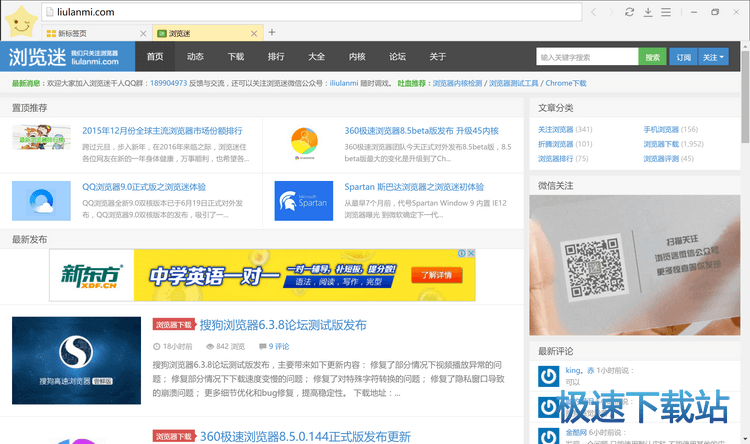Open the Chrome下载 link
The width and height of the screenshot is (750, 444).
566,83
